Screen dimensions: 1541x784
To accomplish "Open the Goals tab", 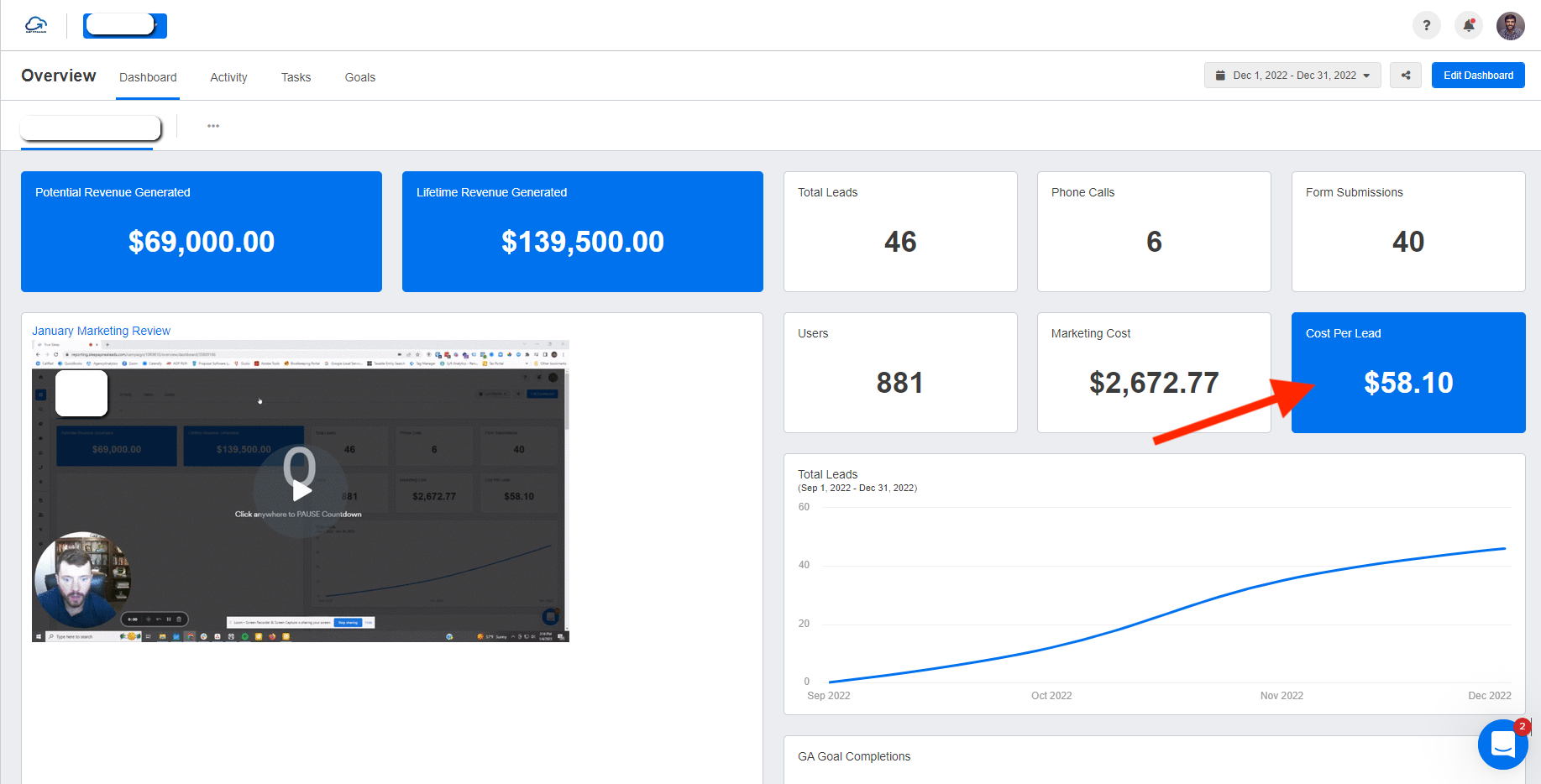I will 359,77.
